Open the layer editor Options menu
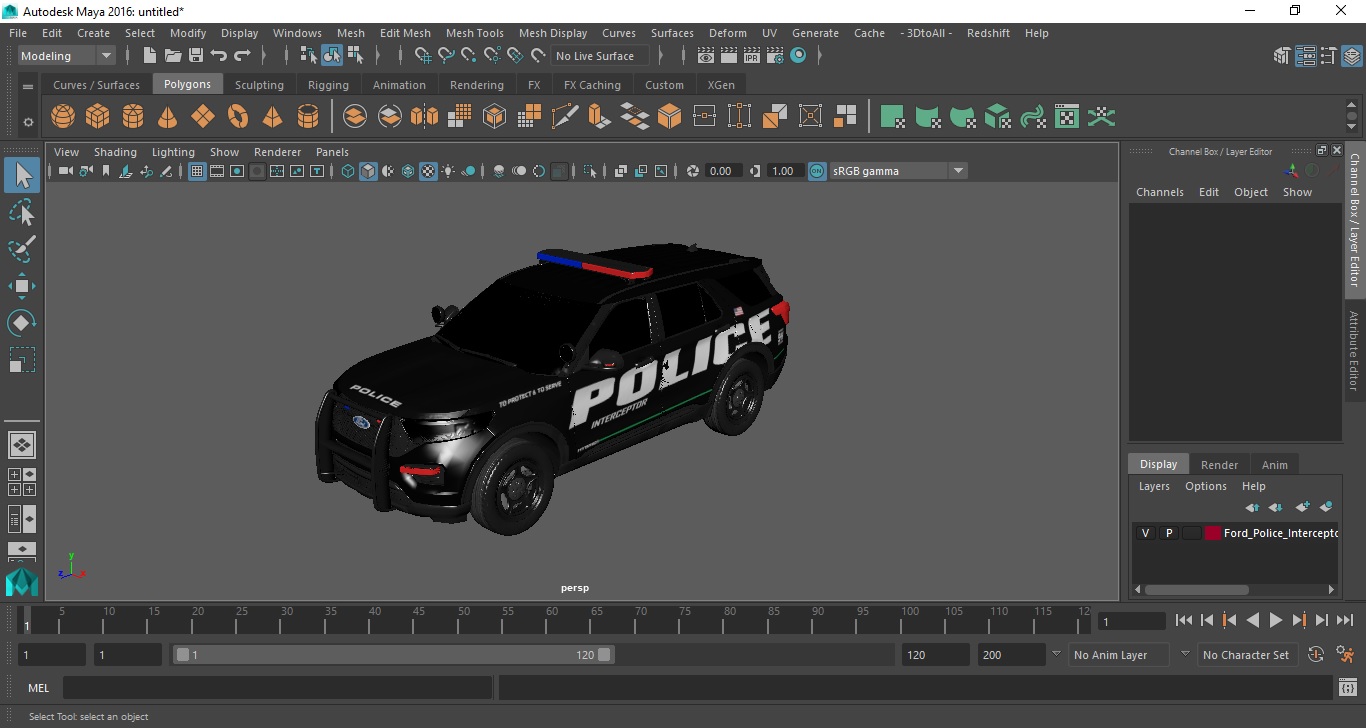This screenshot has width=1366, height=728. click(1205, 486)
